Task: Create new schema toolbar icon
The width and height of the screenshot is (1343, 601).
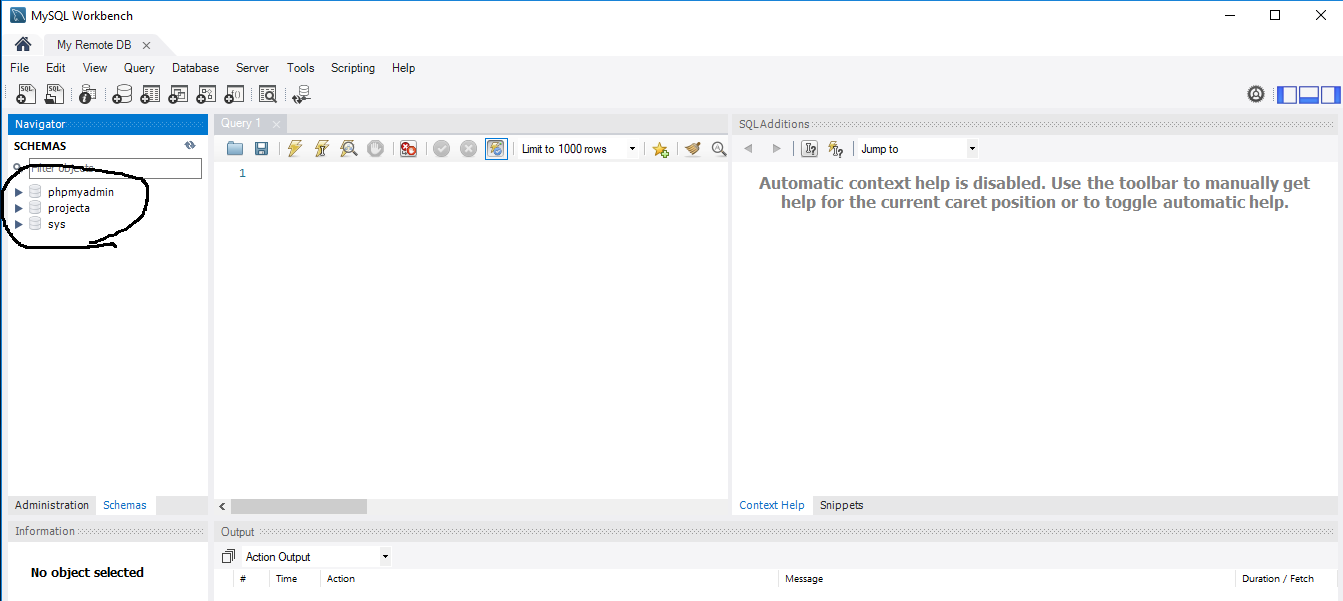Action: click(x=122, y=94)
